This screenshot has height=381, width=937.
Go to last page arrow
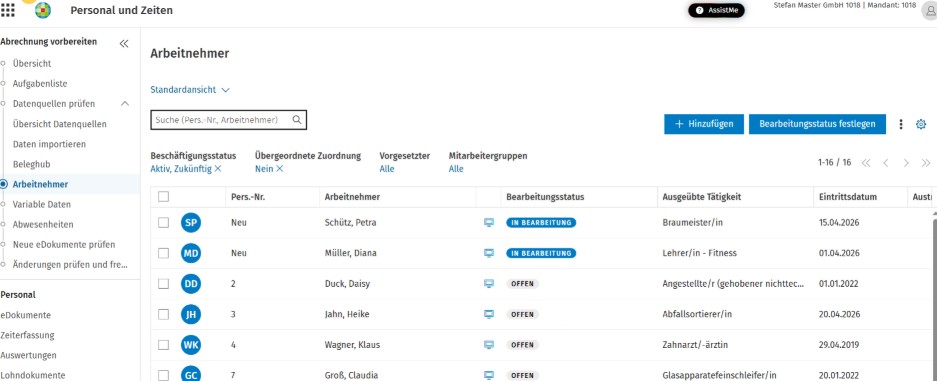coord(926,163)
